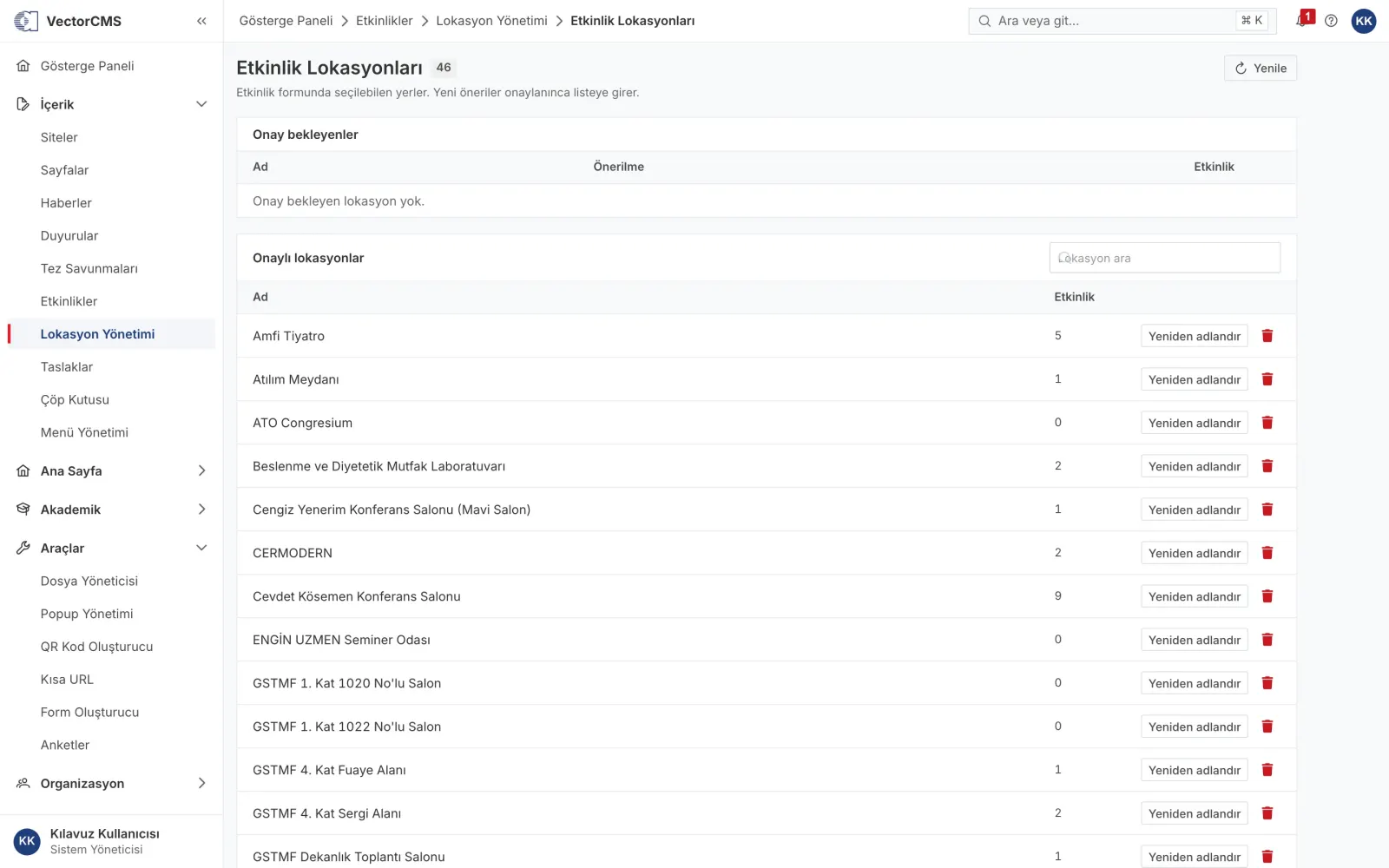Click the VectorCMS logo icon
This screenshot has width=1389, height=868.
(x=26, y=21)
